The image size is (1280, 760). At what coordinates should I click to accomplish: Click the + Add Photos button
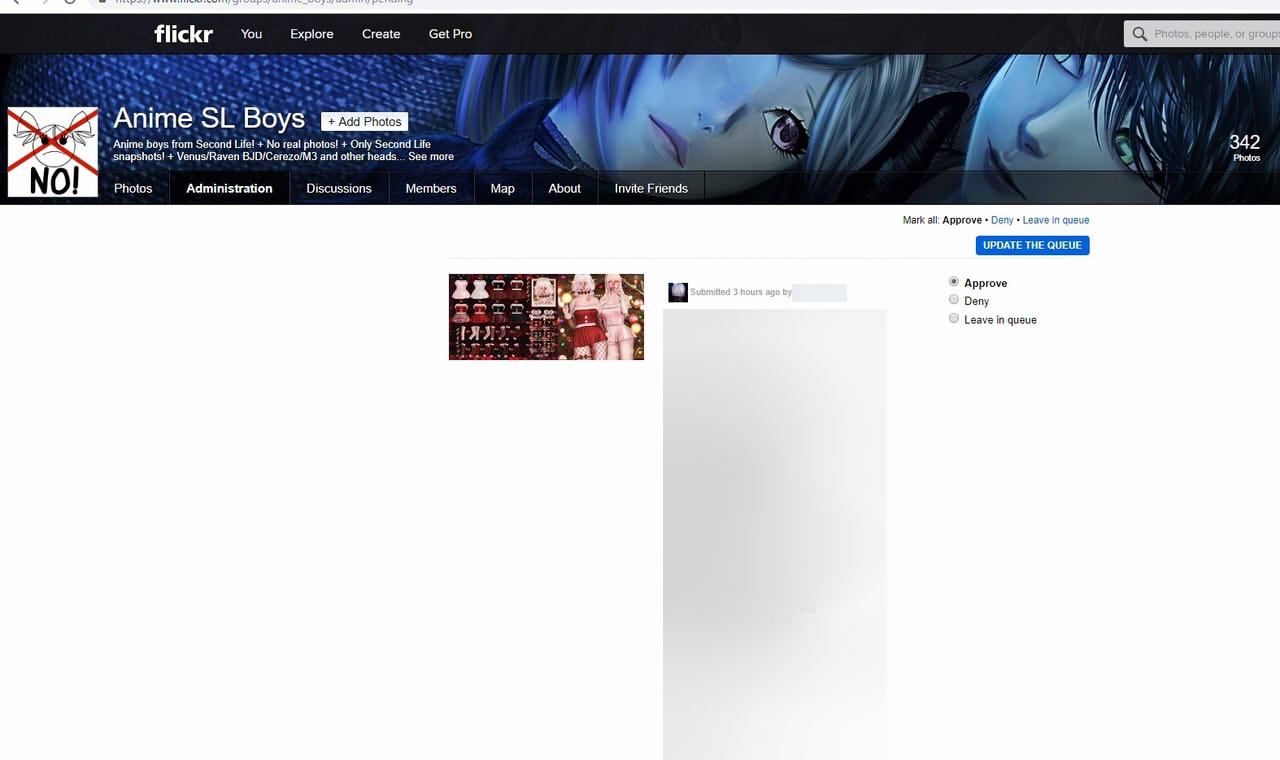(365, 122)
